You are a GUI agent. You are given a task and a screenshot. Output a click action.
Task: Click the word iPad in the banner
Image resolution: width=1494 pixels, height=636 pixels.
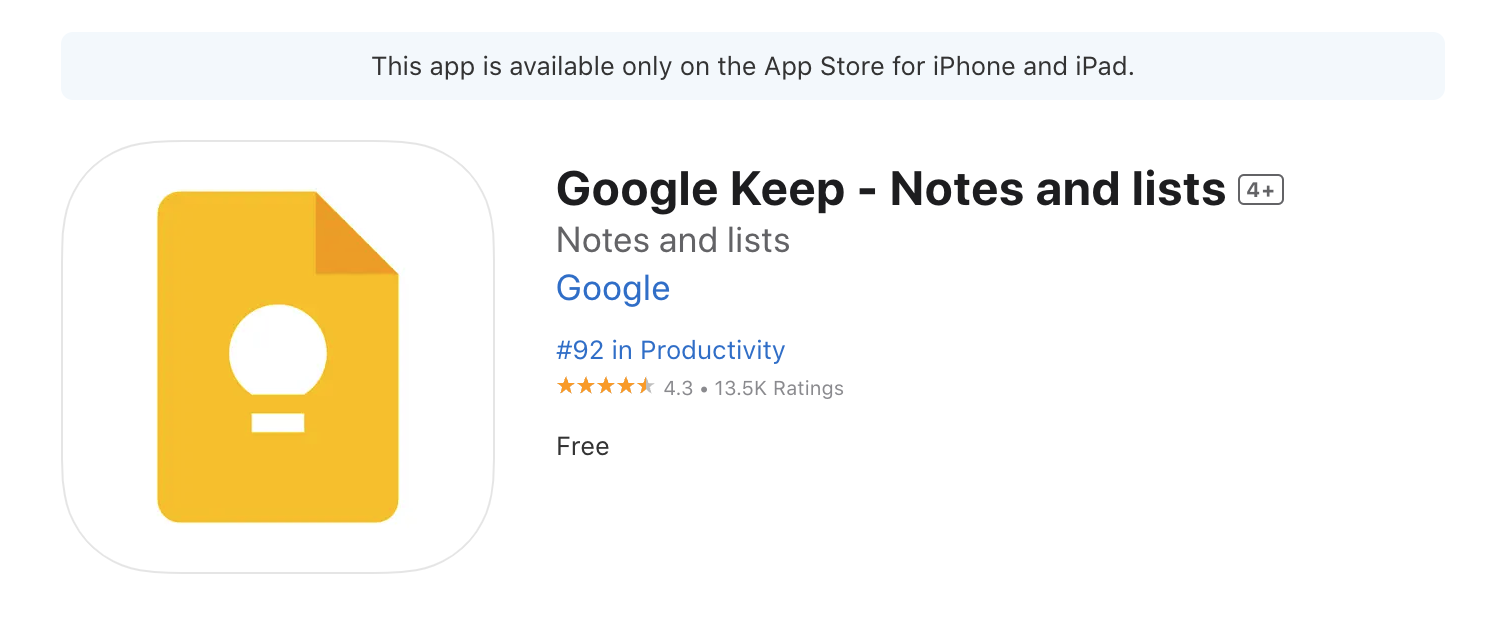(1101, 66)
